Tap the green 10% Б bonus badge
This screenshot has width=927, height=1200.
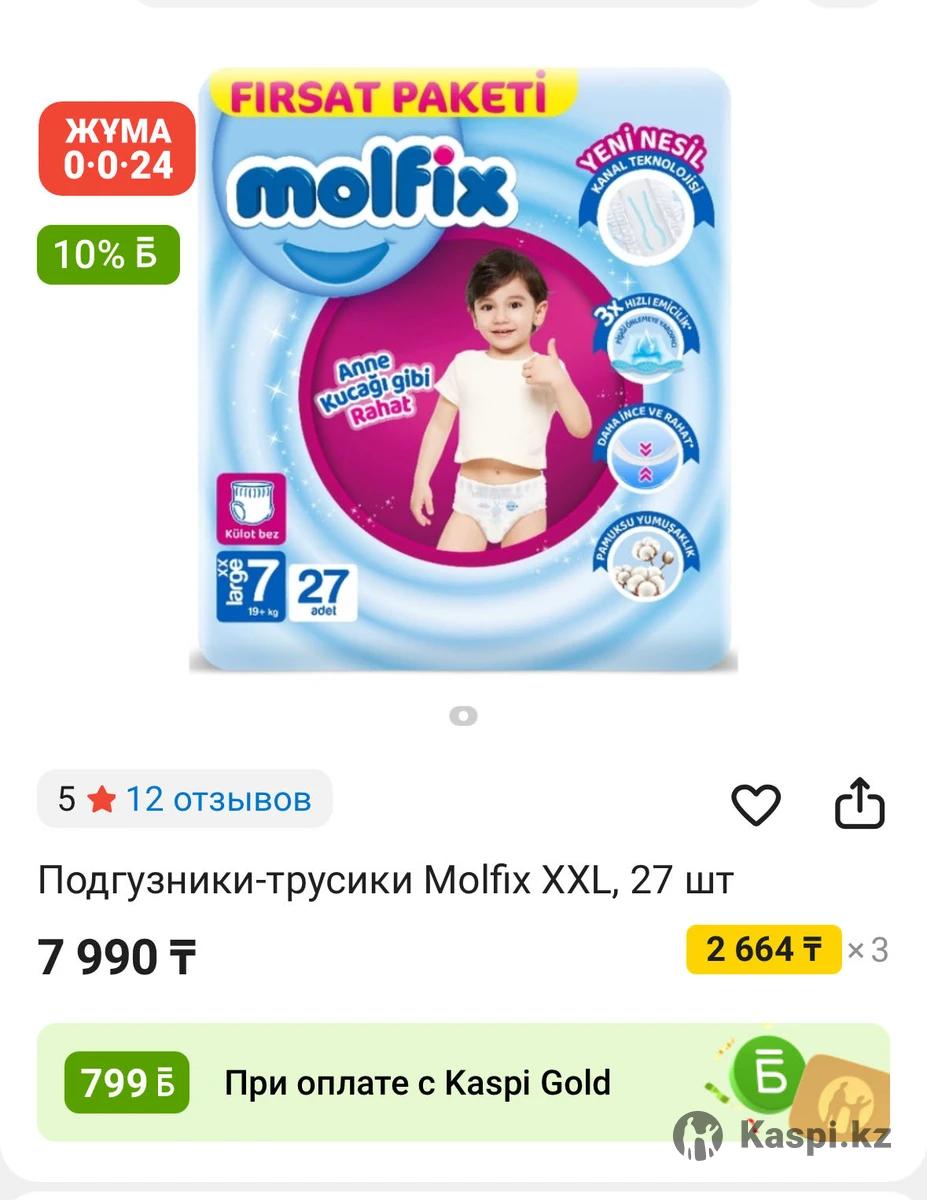[x=109, y=255]
